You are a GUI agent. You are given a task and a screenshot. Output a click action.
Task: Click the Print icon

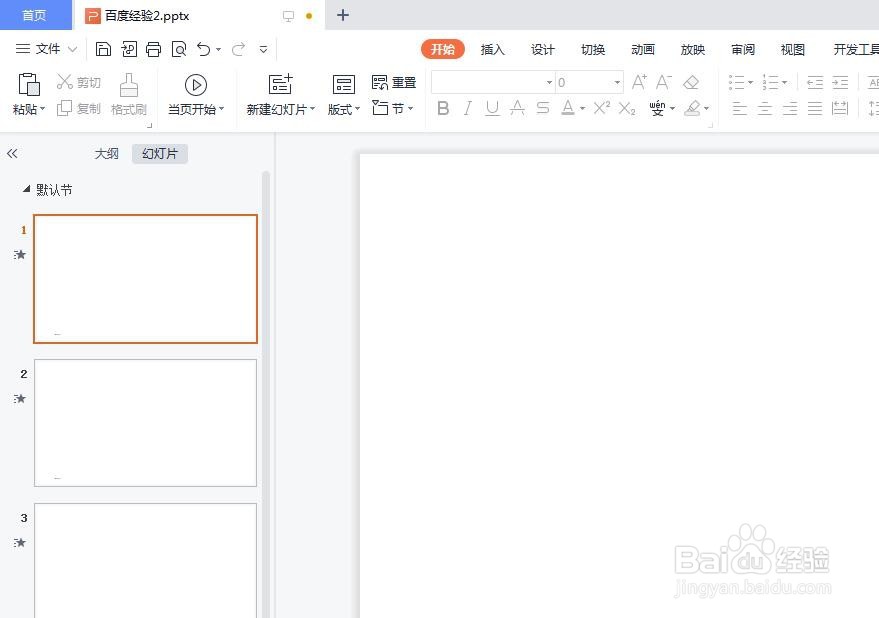click(154, 49)
